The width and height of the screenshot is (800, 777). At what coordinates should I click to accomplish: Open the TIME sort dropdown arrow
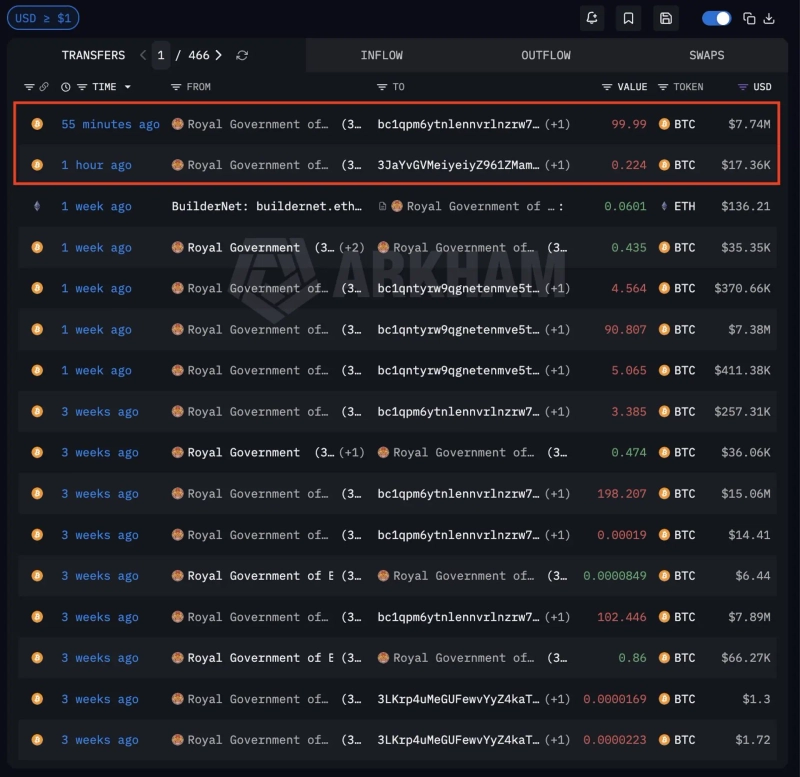point(128,87)
